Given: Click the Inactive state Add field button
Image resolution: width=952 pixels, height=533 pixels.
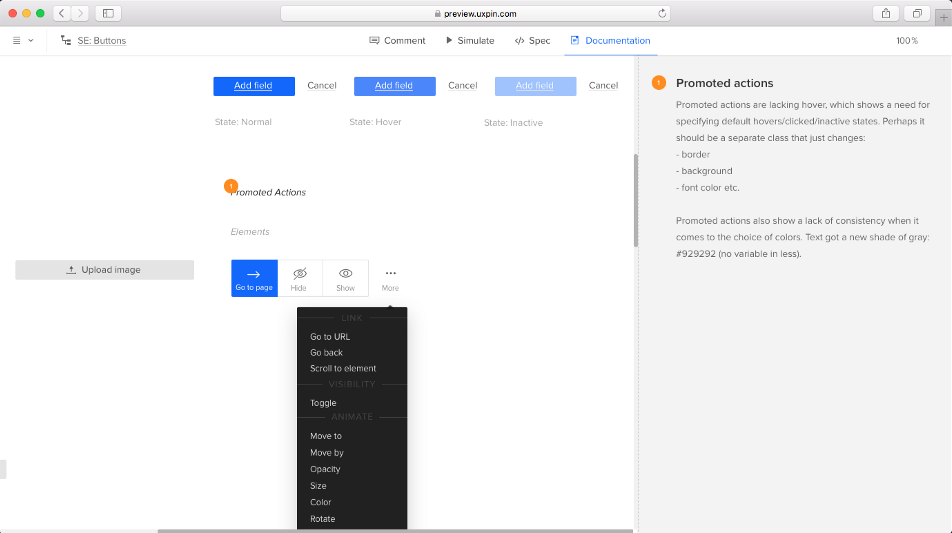Looking at the screenshot, I should point(536,86).
